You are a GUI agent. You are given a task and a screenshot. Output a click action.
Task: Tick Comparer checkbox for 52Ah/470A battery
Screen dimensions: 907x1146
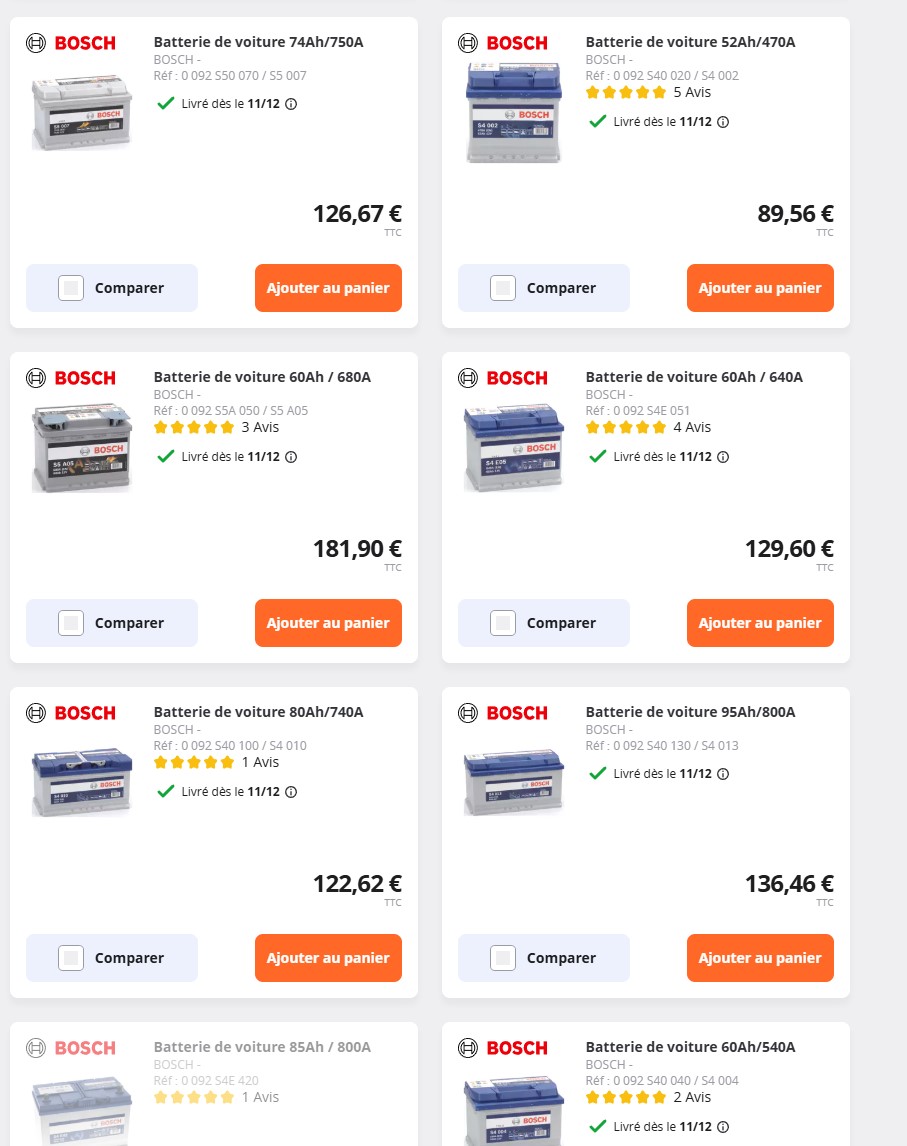tap(503, 288)
